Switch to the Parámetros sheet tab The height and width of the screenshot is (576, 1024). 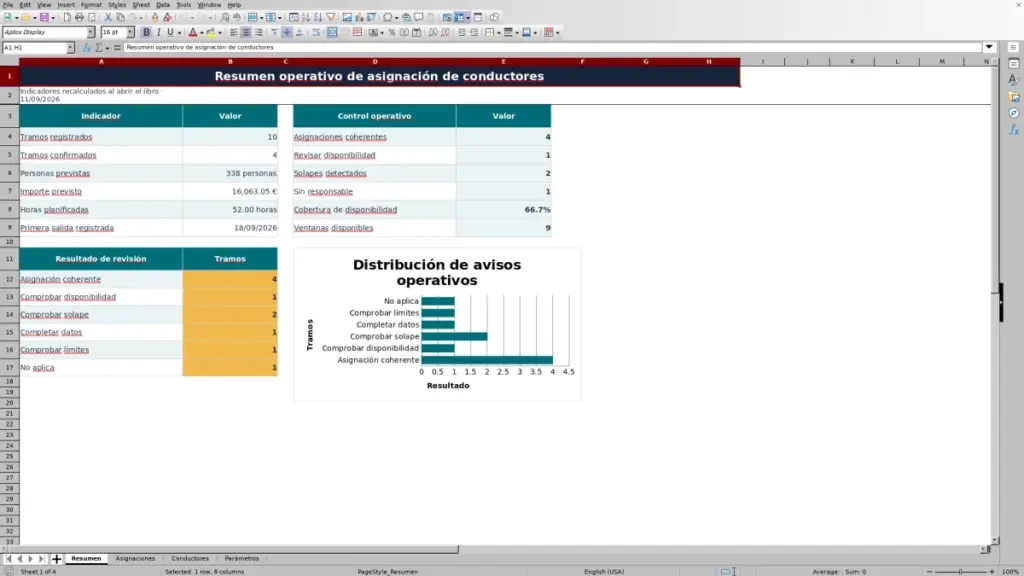(x=242, y=559)
